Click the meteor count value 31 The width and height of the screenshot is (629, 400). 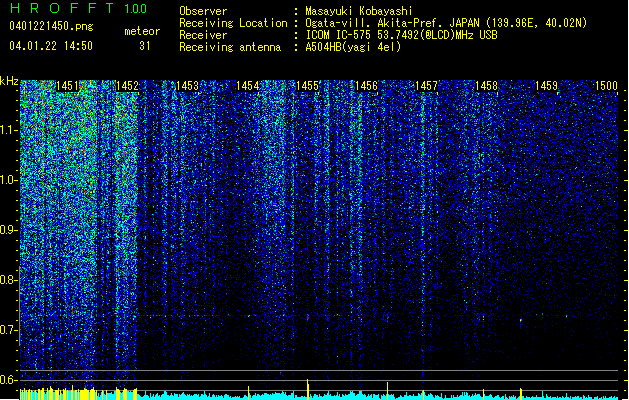[145, 46]
